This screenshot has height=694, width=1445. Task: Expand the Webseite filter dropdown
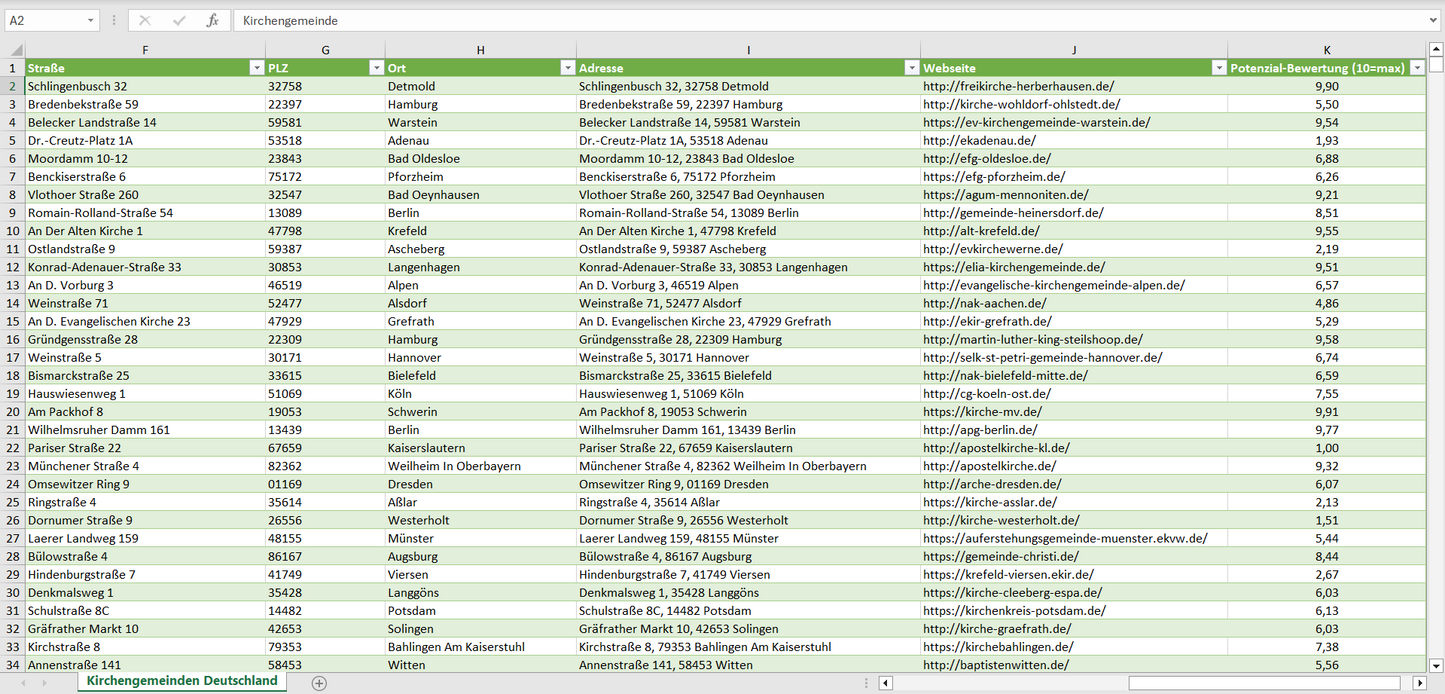tap(1219, 68)
